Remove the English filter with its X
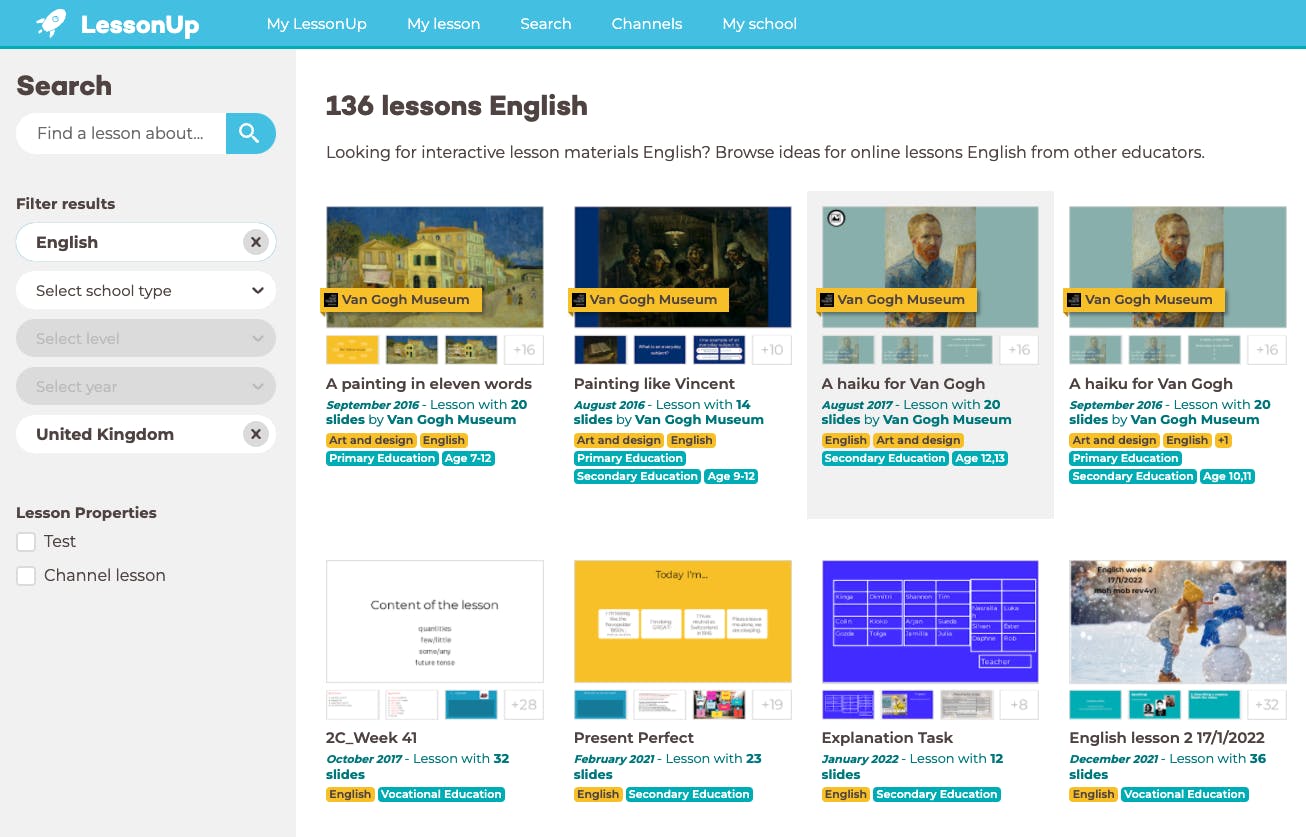The width and height of the screenshot is (1306, 837). tap(256, 242)
